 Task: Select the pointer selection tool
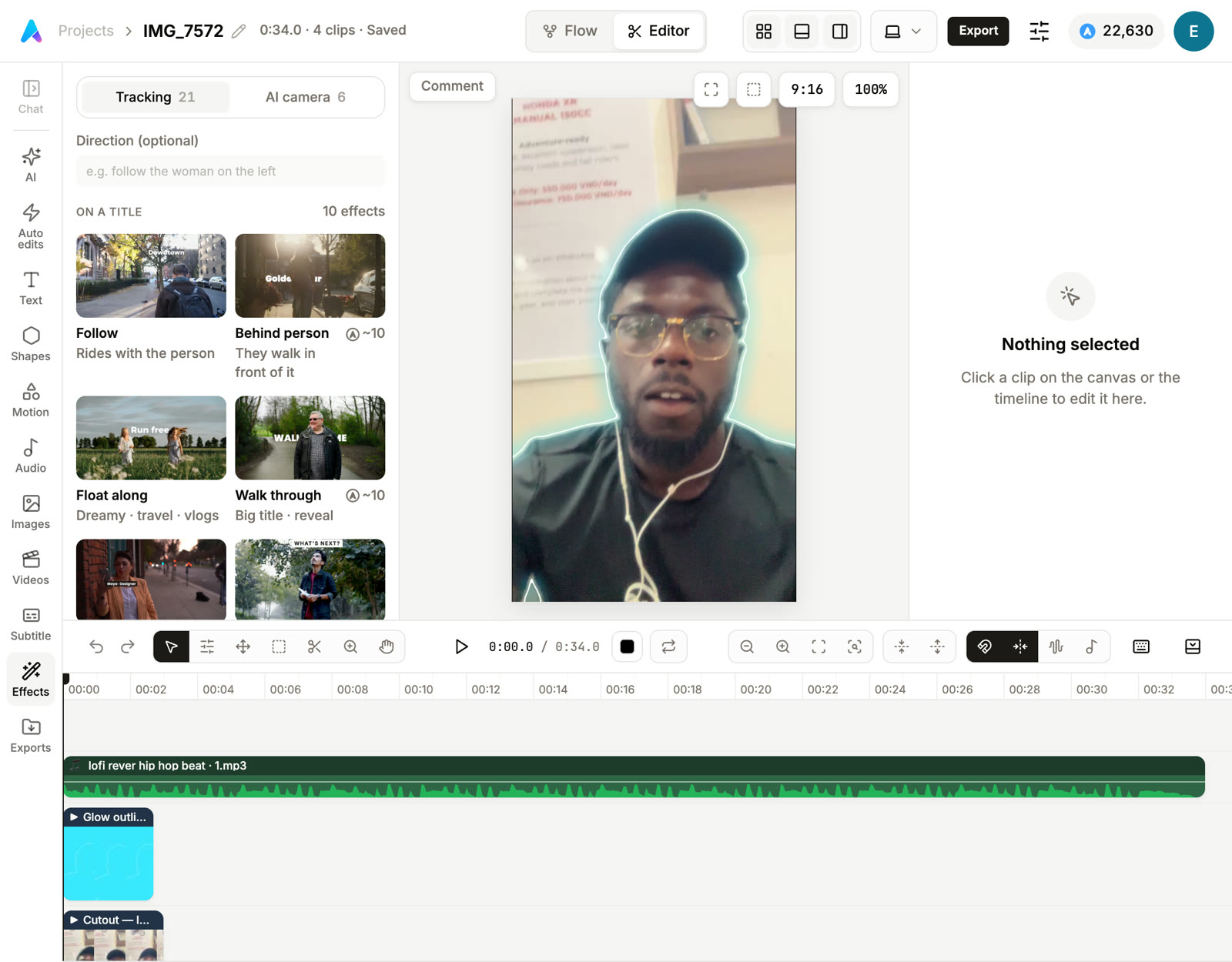171,646
